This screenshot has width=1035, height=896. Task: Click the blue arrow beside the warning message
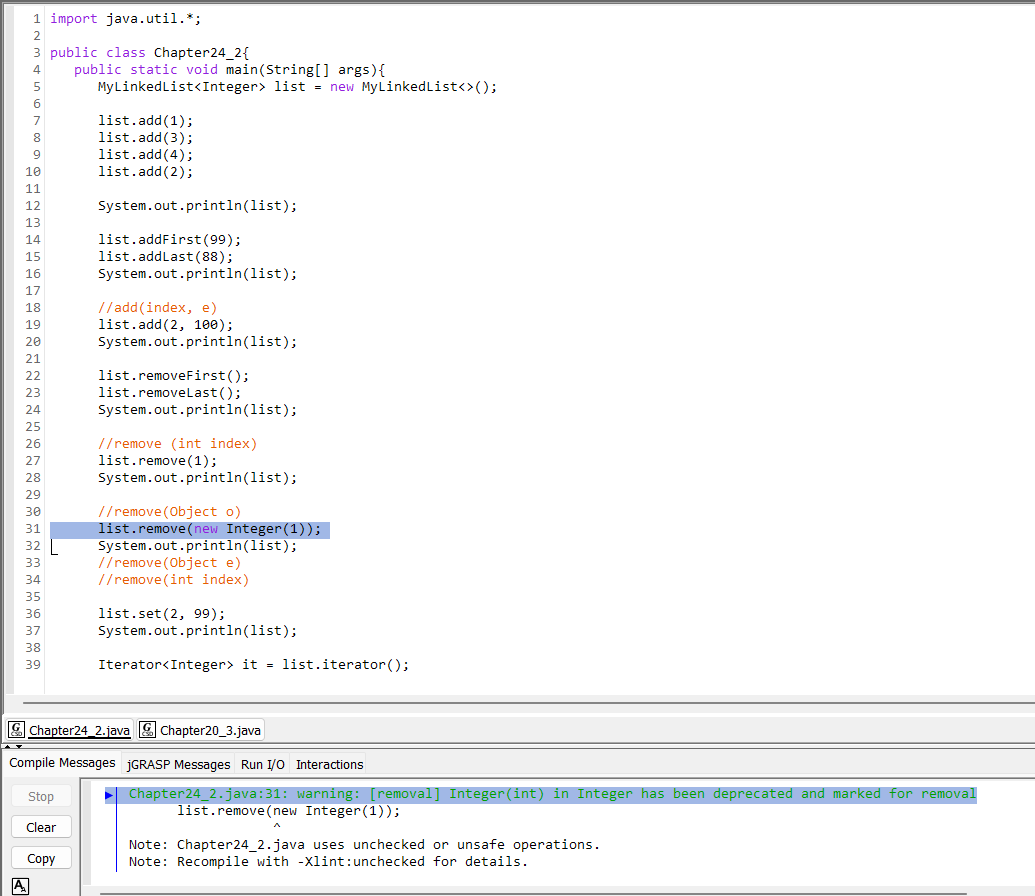(x=110, y=793)
